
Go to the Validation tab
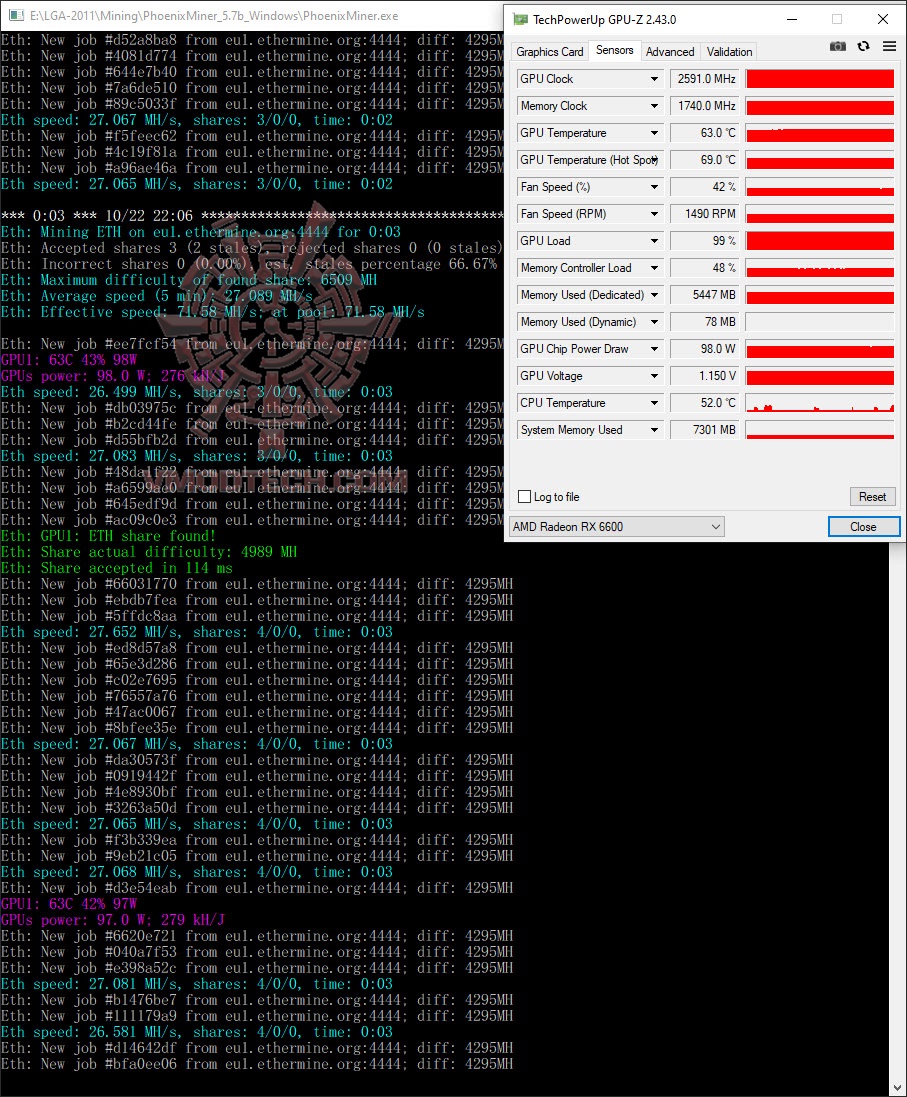pos(729,52)
